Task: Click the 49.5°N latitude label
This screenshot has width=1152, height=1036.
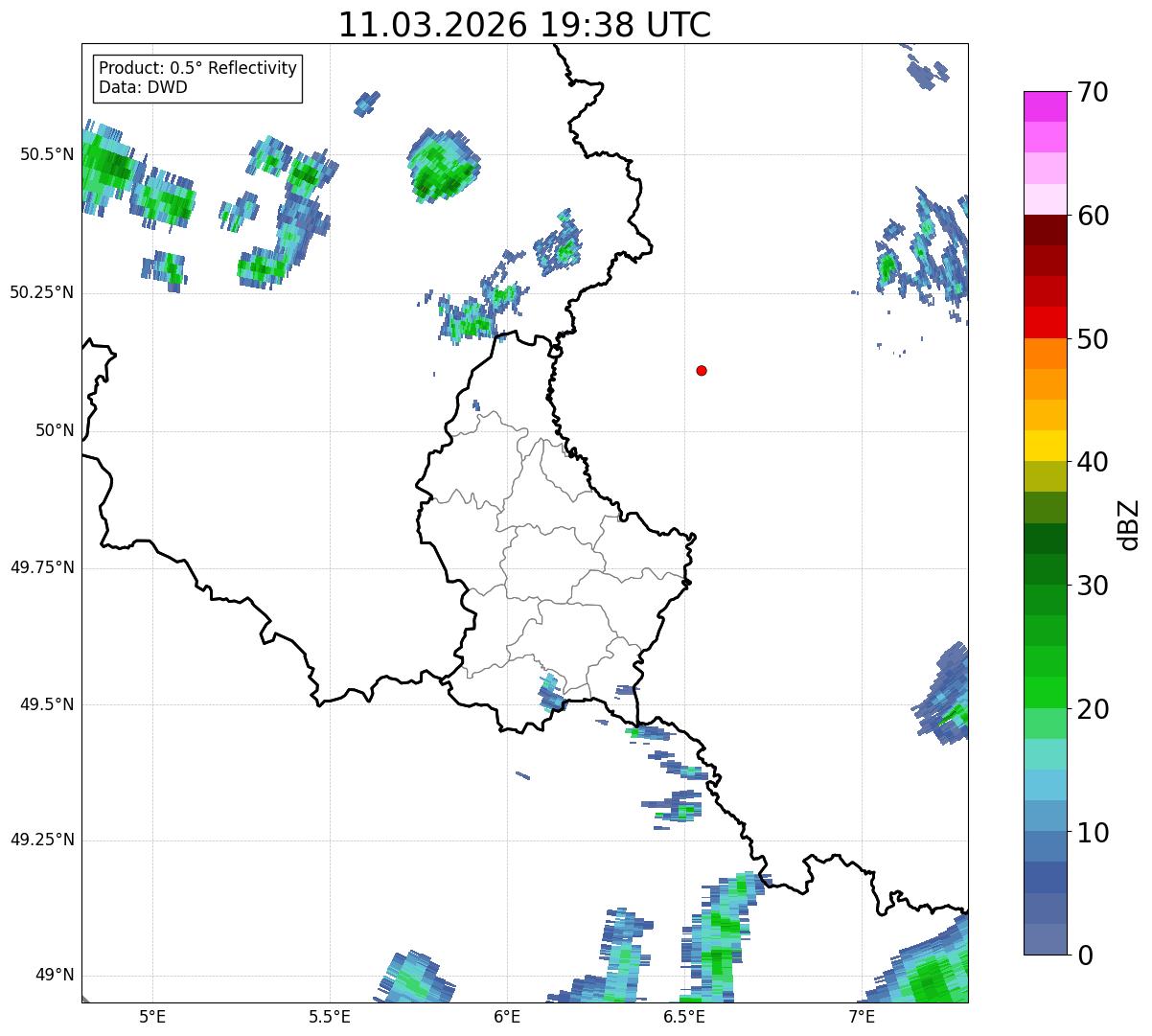Action: pos(47,704)
